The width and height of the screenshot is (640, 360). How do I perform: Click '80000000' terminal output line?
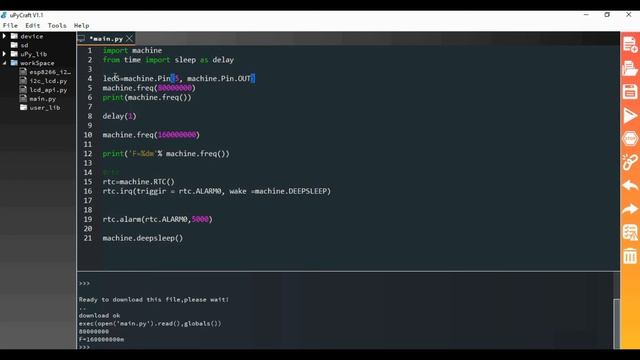point(93,331)
